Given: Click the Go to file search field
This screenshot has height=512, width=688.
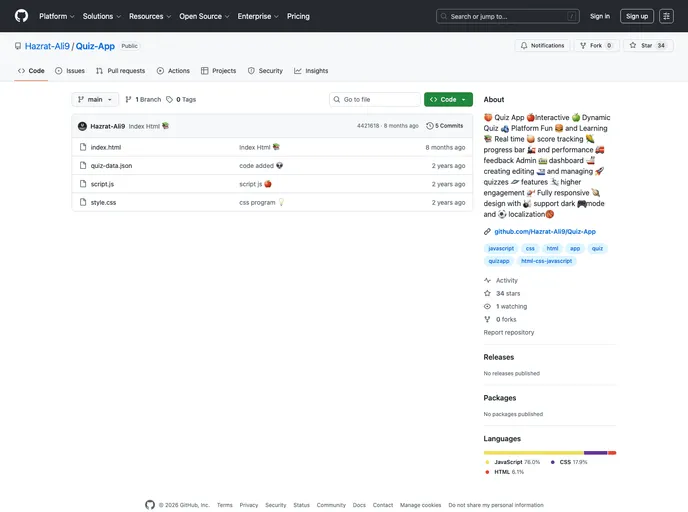Looking at the screenshot, I should click(375, 100).
